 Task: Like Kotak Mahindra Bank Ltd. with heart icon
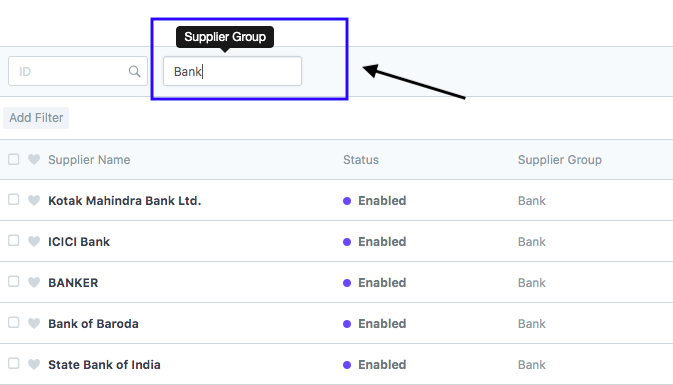click(x=34, y=200)
